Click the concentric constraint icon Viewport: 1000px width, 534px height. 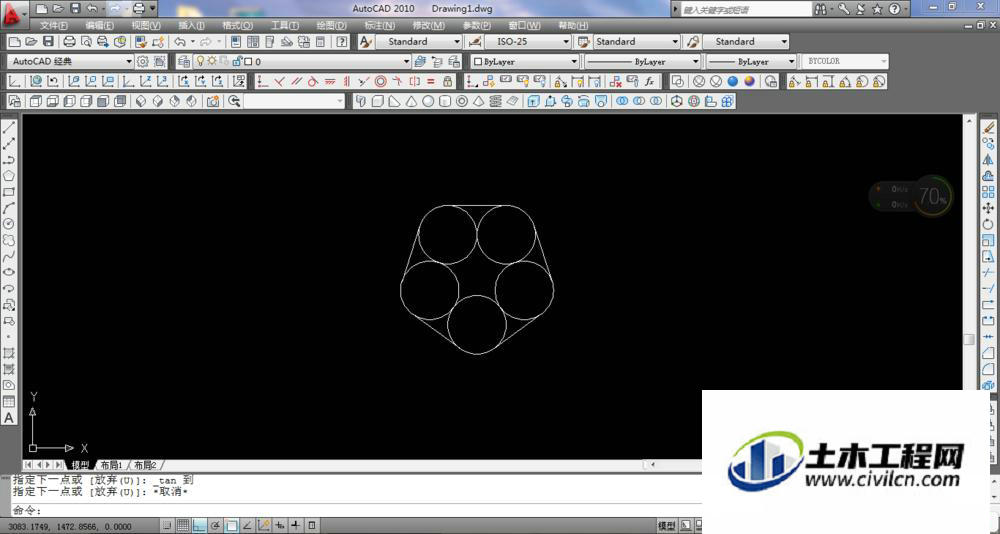(x=381, y=81)
